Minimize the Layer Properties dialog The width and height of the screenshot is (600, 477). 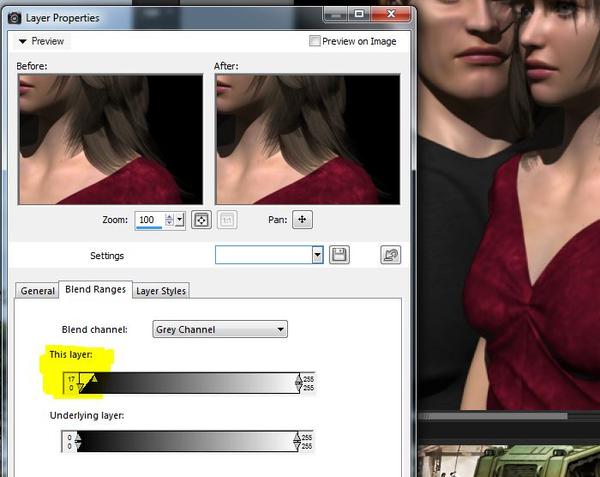pyautogui.click(x=336, y=14)
